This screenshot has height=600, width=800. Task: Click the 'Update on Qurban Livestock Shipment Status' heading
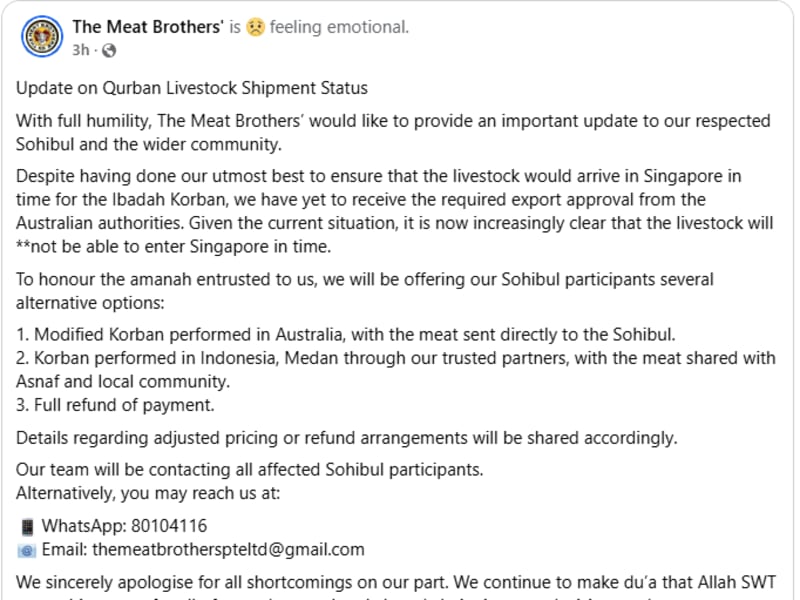(192, 88)
